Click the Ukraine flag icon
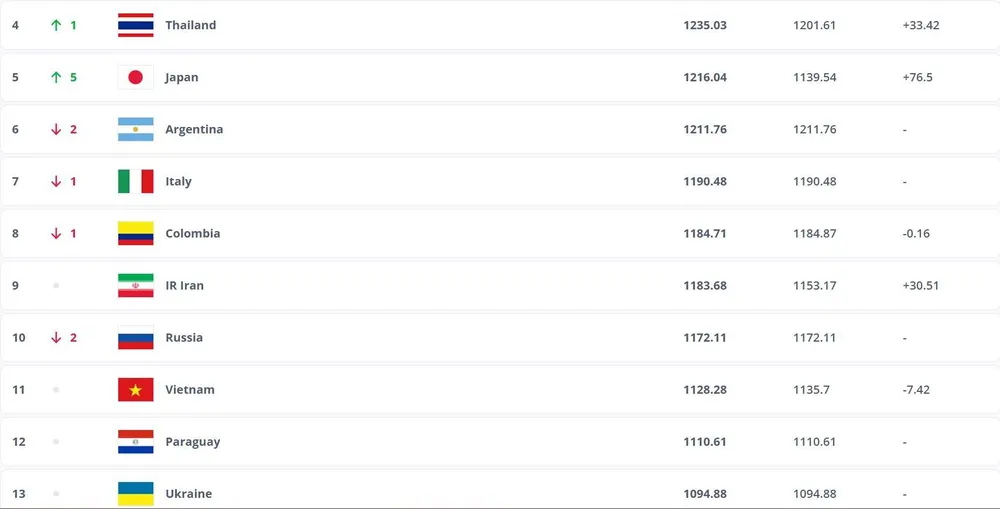 (135, 493)
